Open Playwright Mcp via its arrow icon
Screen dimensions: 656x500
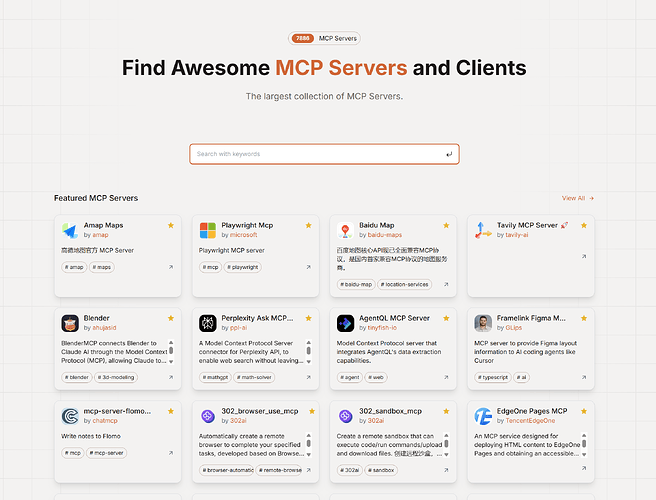308,267
